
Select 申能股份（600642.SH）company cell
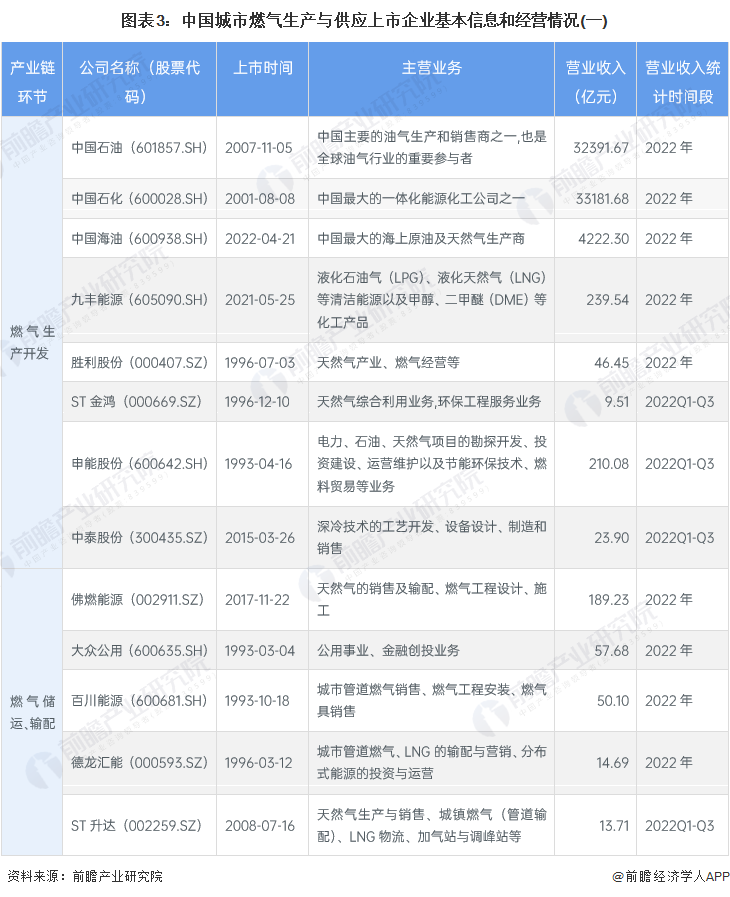[140, 464]
